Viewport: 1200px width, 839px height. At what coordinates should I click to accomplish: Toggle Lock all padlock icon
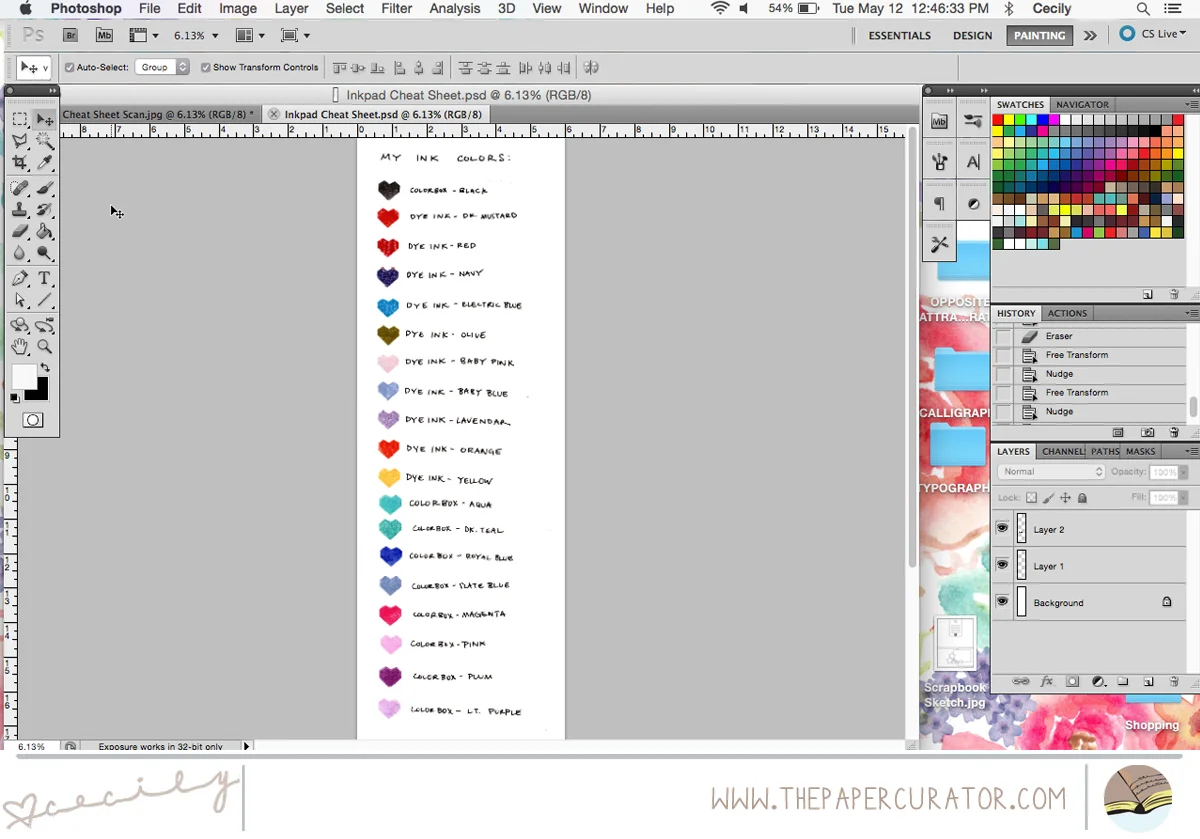pyautogui.click(x=1082, y=497)
